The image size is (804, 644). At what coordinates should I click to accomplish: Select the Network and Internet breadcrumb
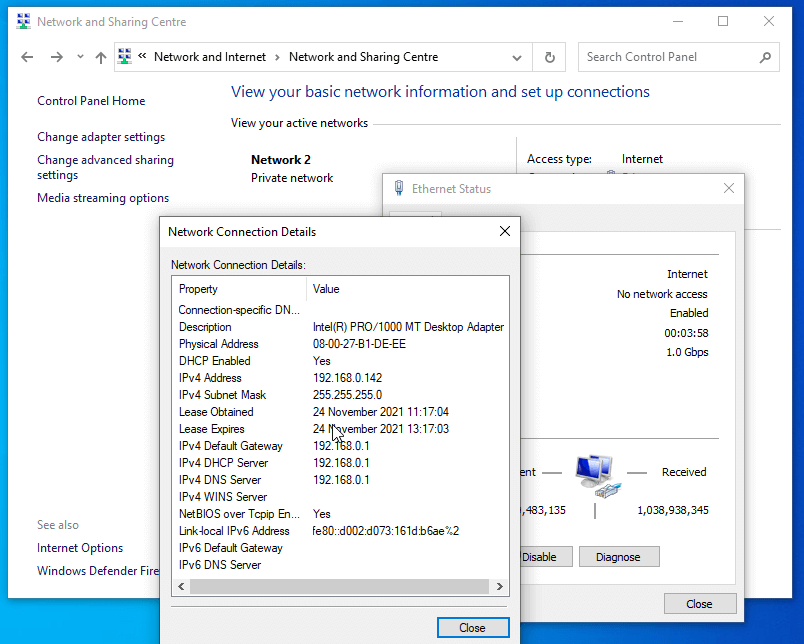pos(210,58)
